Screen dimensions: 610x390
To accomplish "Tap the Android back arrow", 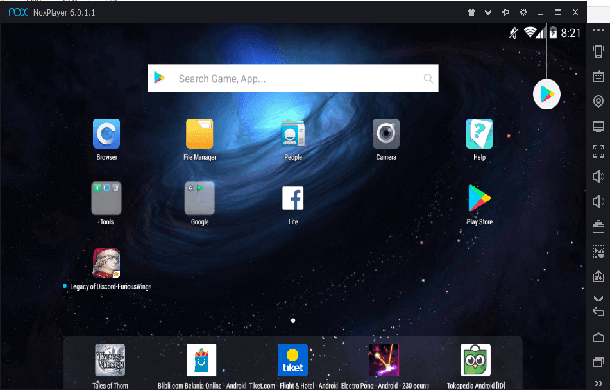I will (x=598, y=312).
